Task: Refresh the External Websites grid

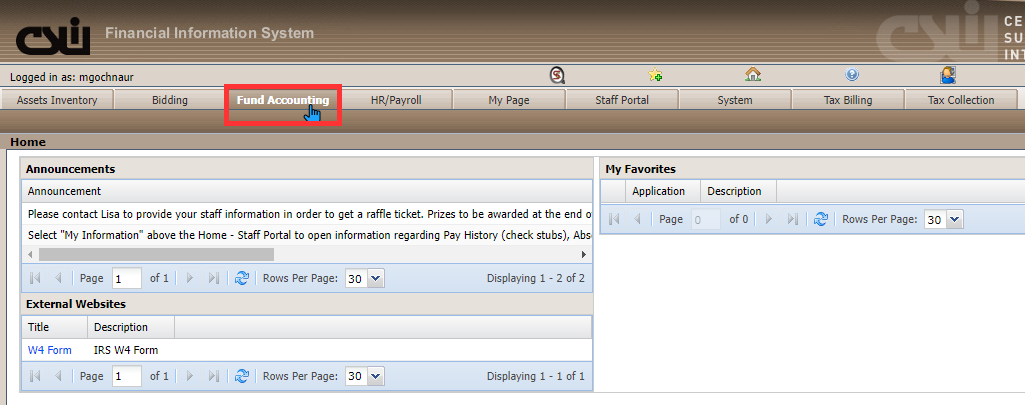Action: pyautogui.click(x=241, y=377)
